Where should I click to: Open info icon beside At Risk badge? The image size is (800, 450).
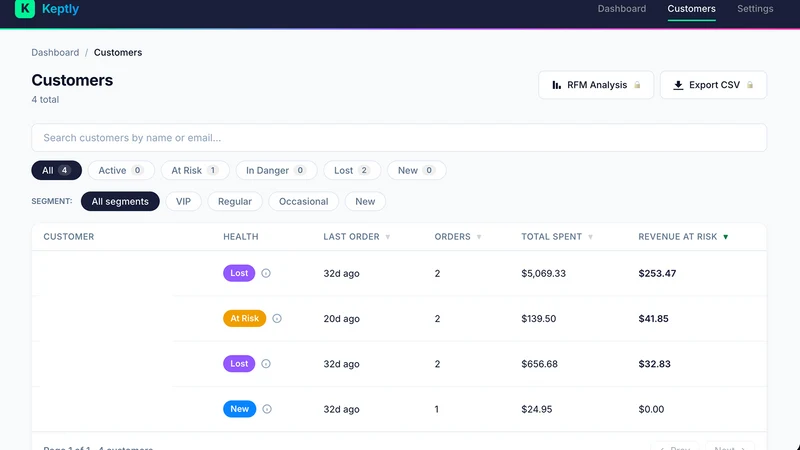tap(277, 318)
